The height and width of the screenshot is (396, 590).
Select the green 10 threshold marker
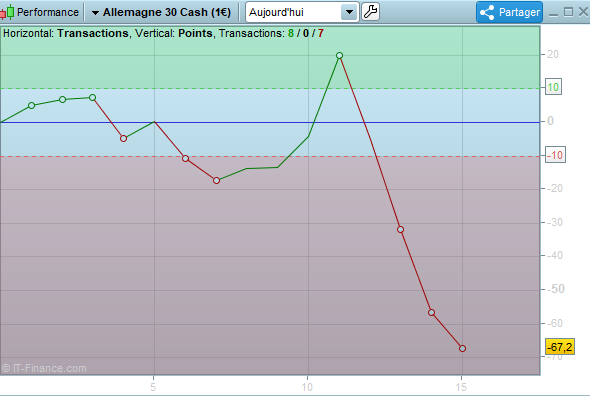553,87
